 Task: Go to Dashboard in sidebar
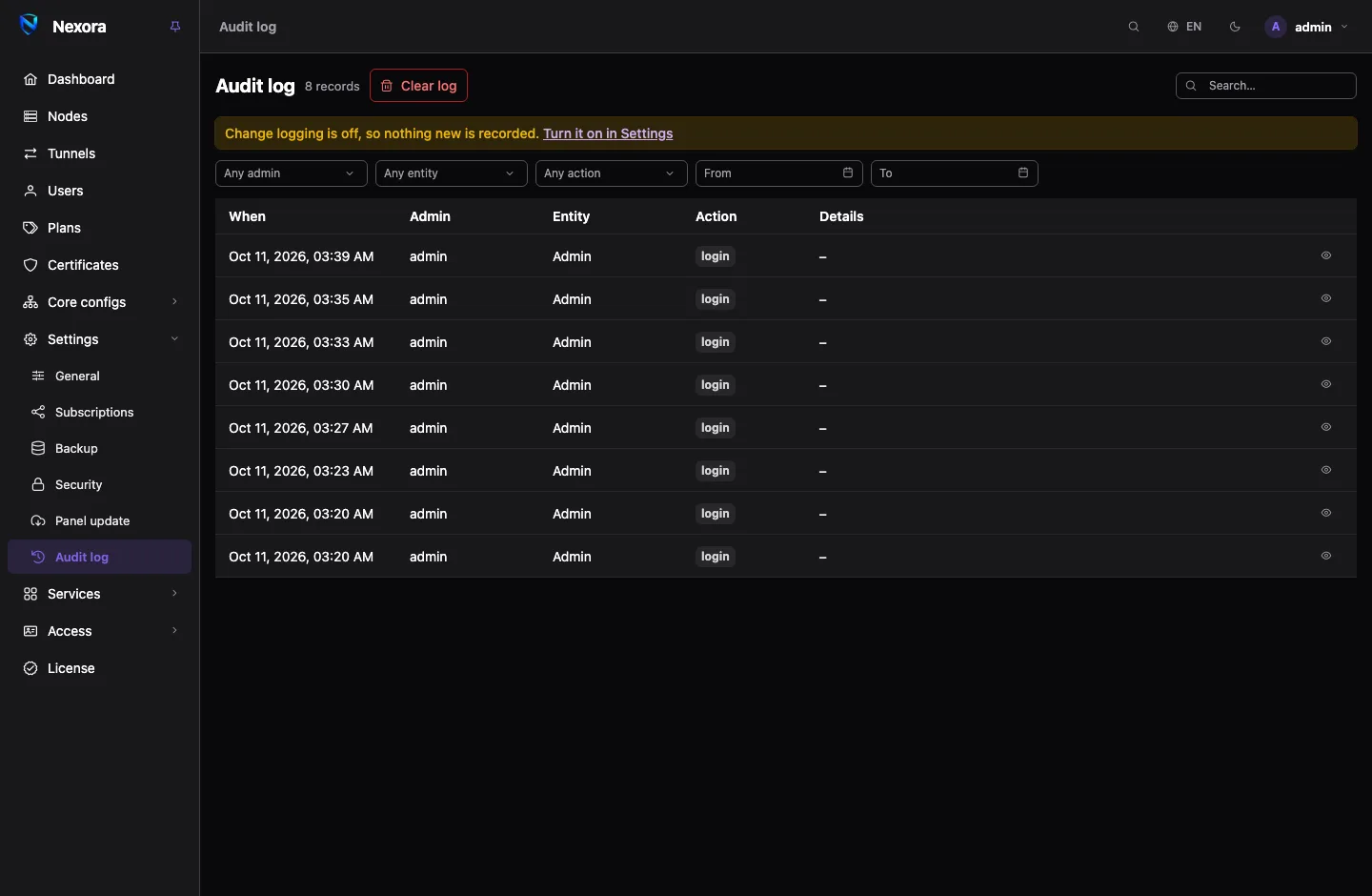tap(99, 79)
